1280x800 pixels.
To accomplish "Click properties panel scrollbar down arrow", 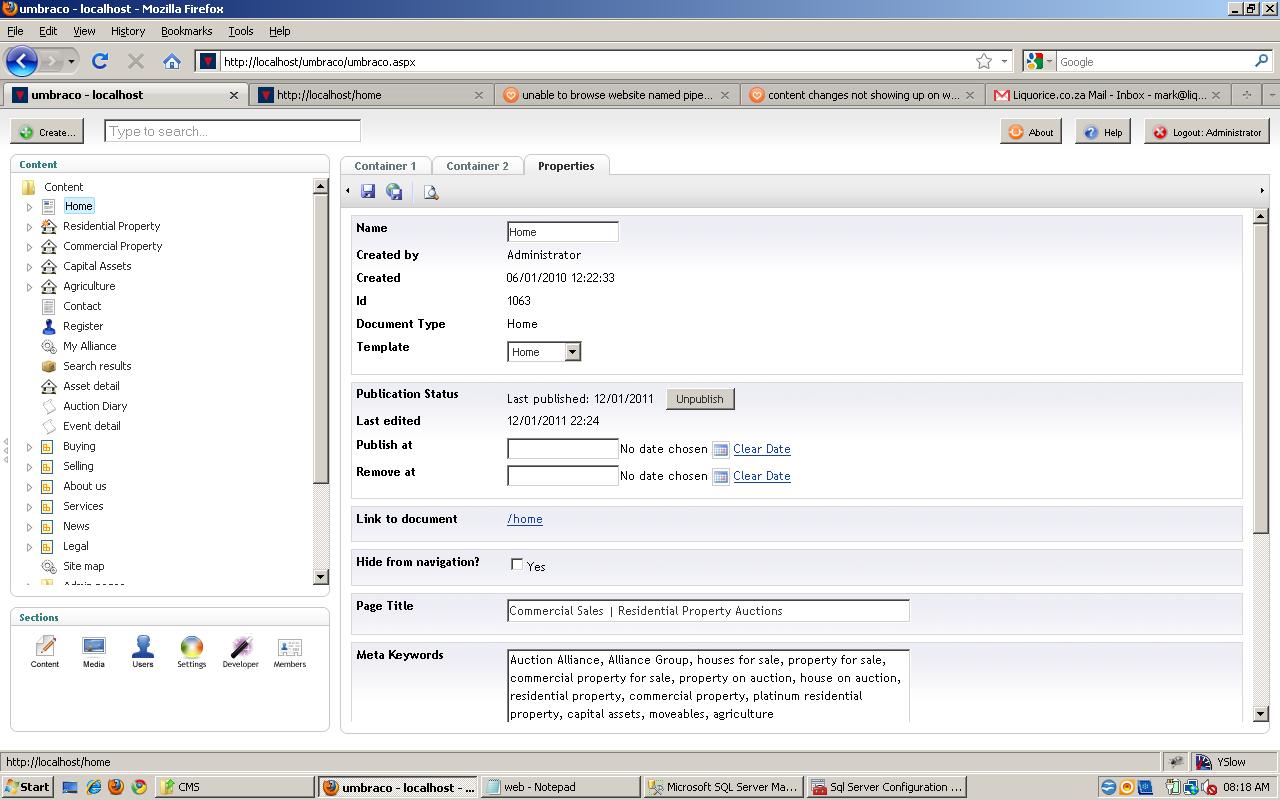I will tap(1260, 714).
